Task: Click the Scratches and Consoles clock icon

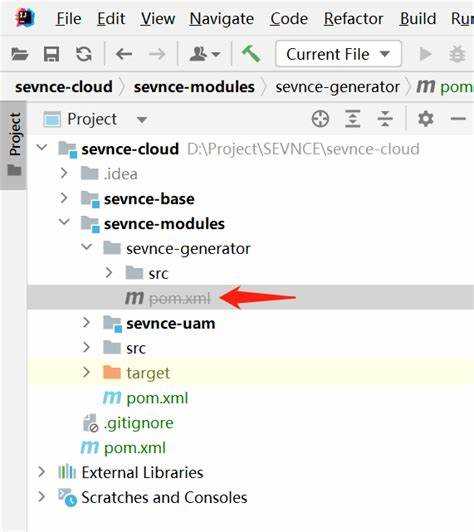Action: point(67,497)
